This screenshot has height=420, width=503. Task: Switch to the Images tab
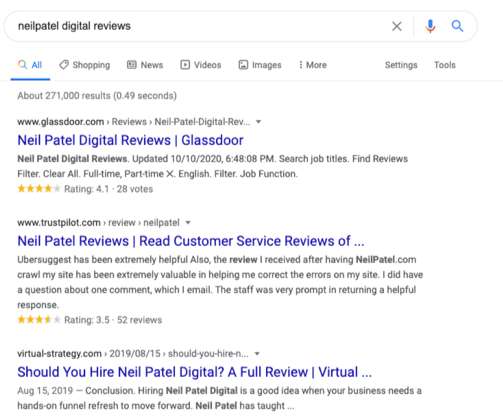[260, 65]
